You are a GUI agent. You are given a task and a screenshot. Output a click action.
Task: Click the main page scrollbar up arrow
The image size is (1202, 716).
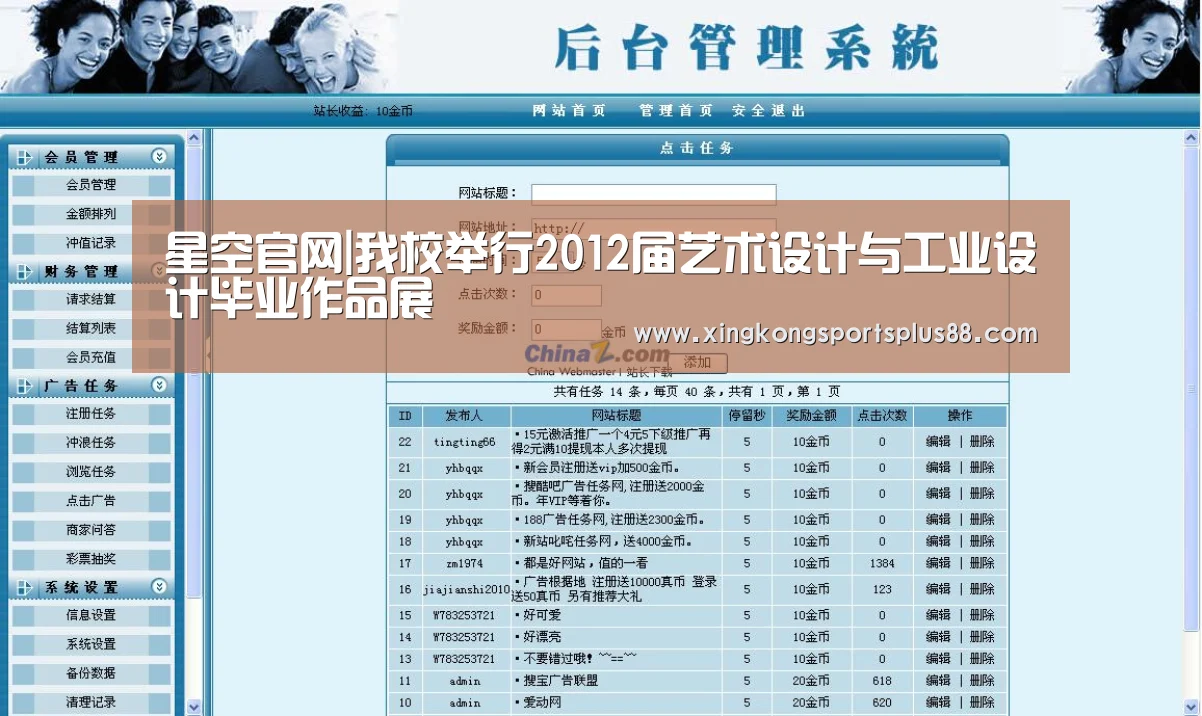point(1192,138)
